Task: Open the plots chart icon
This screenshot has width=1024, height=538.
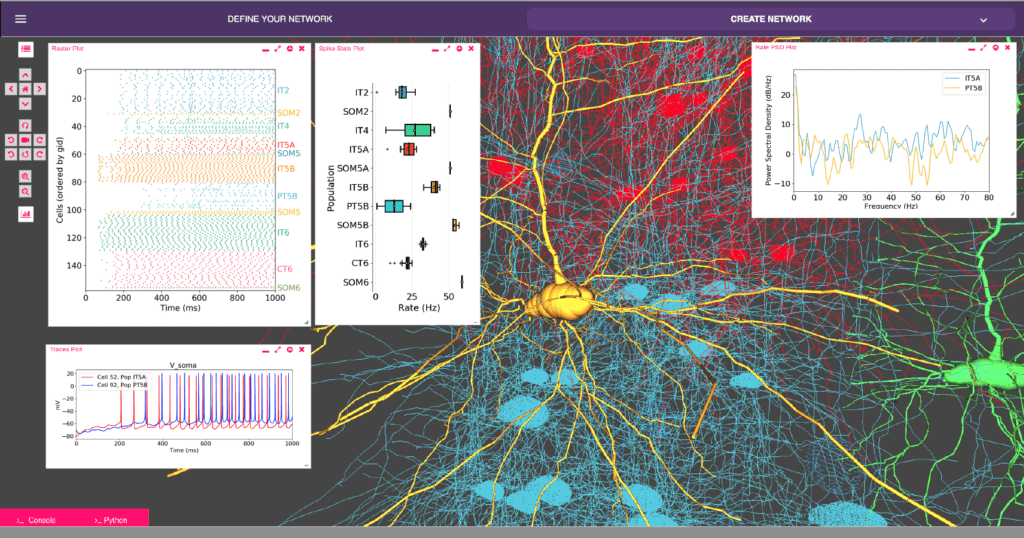Action: (x=25, y=213)
